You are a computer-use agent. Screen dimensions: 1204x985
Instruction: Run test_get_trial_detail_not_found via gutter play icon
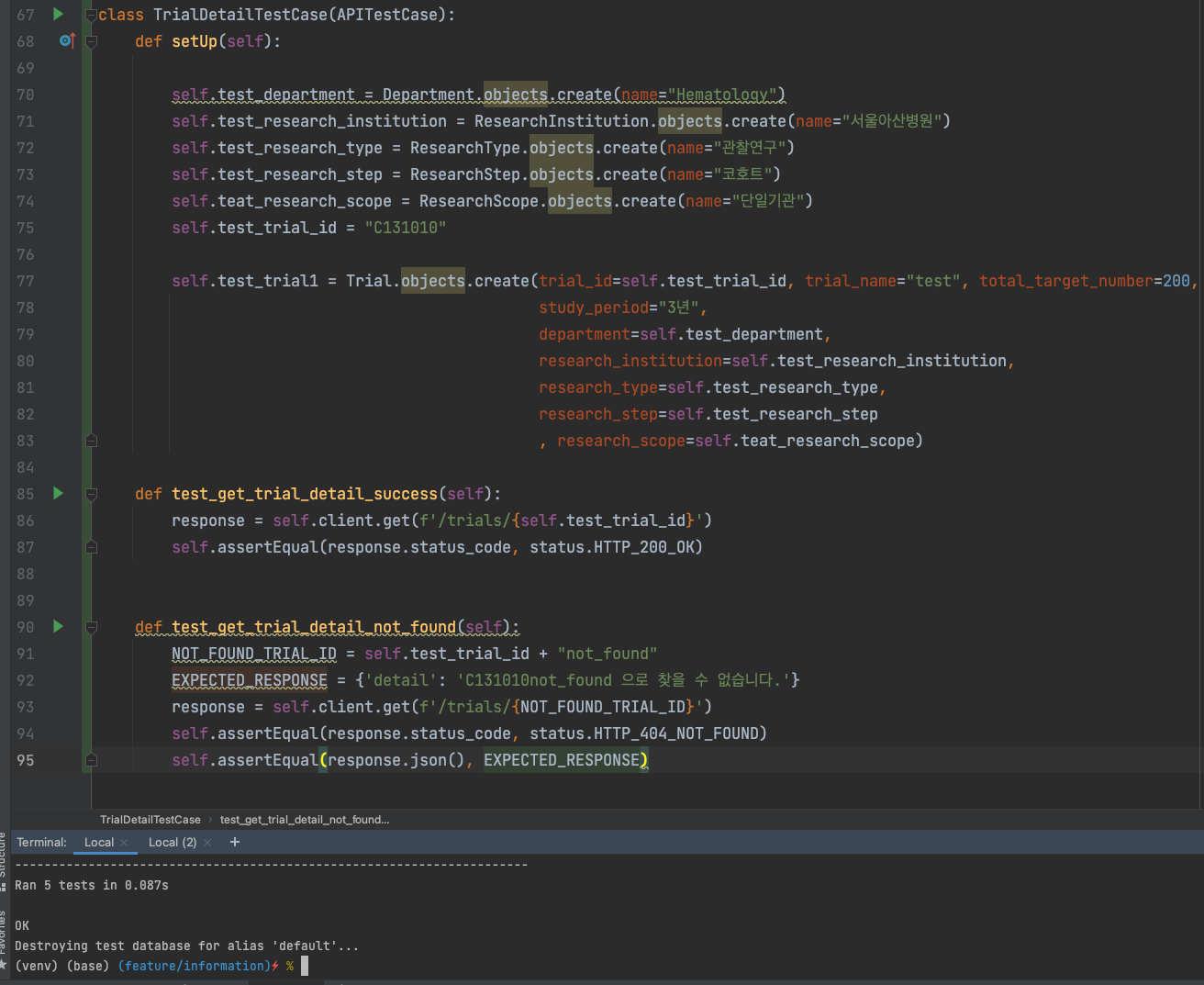click(58, 627)
